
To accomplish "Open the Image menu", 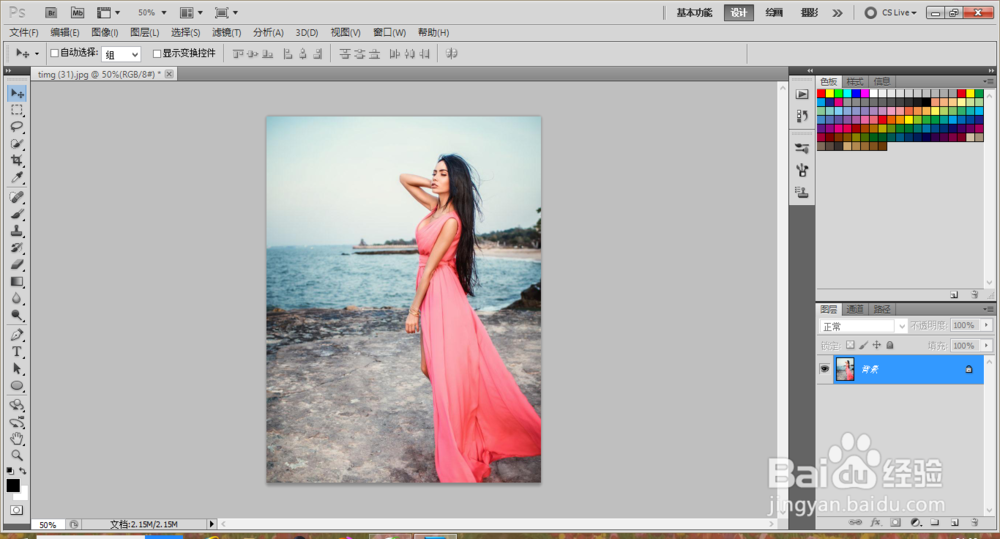I will 105,33.
